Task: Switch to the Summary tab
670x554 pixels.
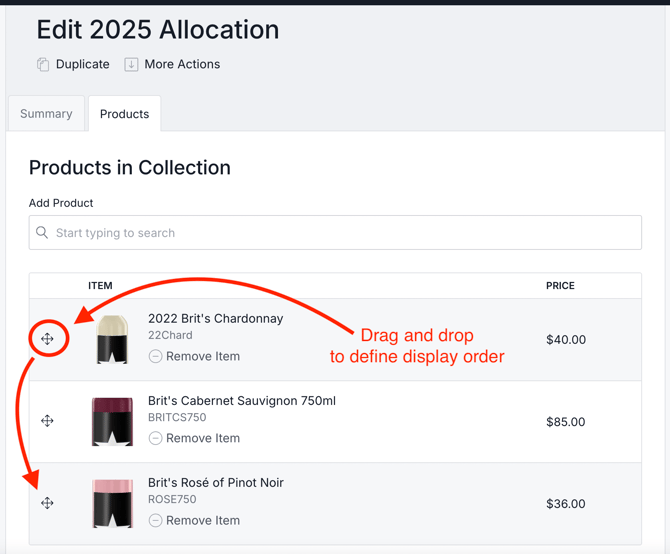Action: click(46, 114)
